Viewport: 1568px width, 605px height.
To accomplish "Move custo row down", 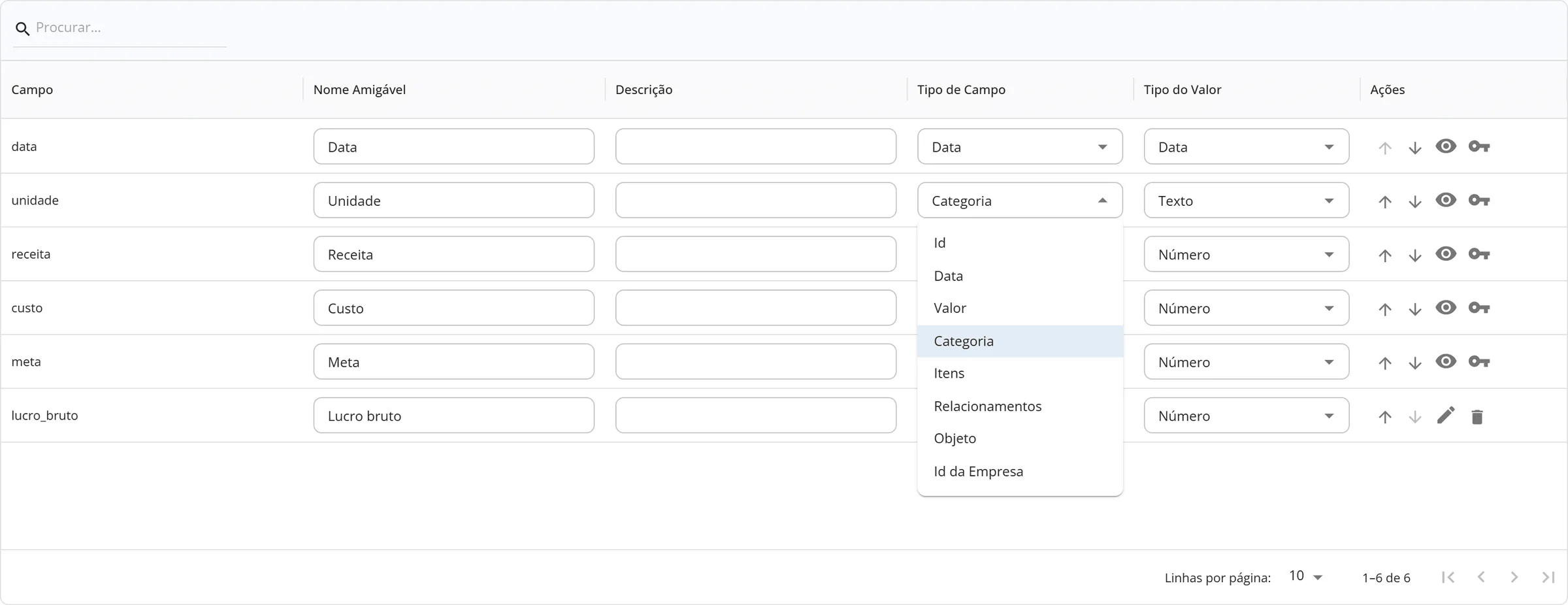I will [1415, 309].
